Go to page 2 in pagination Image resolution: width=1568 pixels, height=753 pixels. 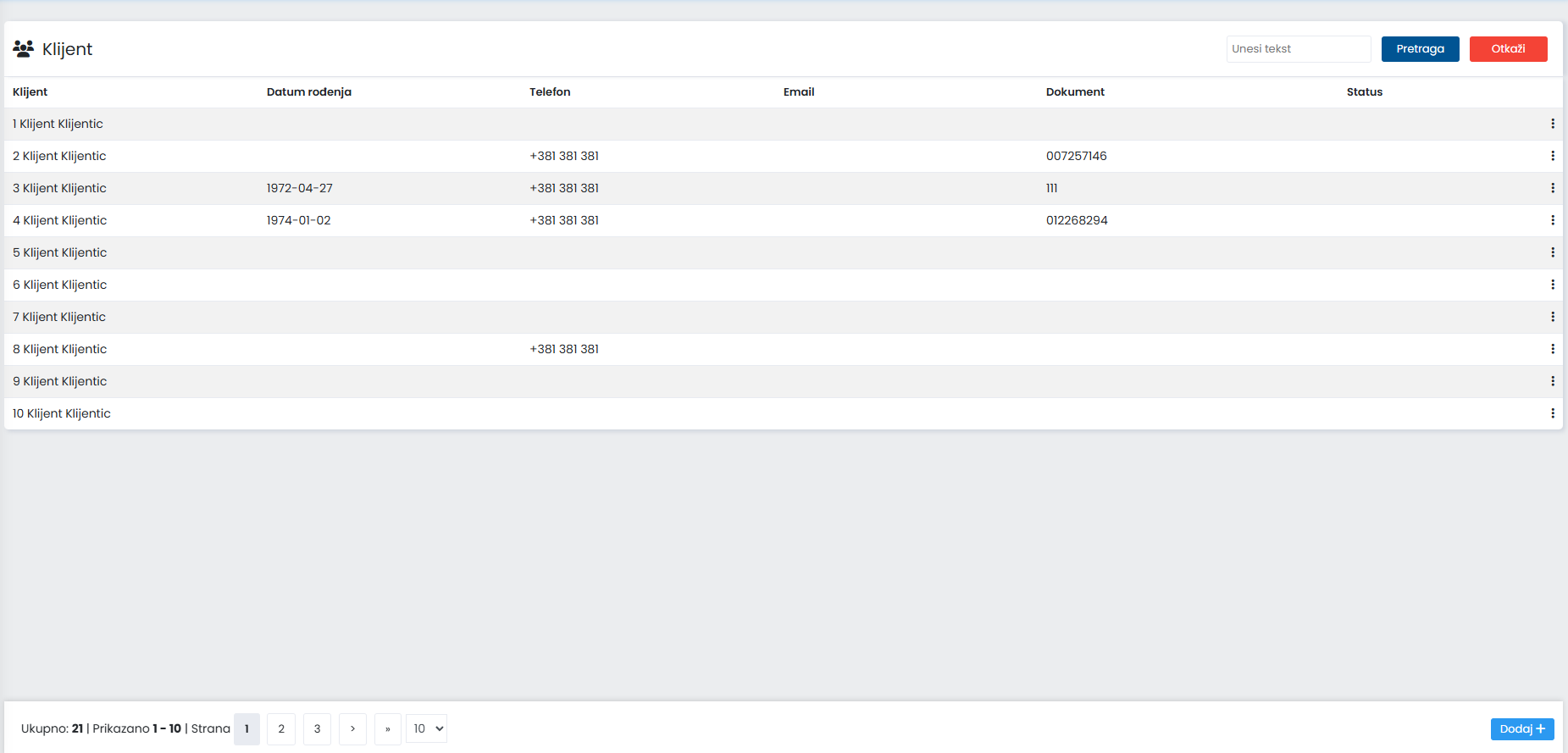click(281, 728)
